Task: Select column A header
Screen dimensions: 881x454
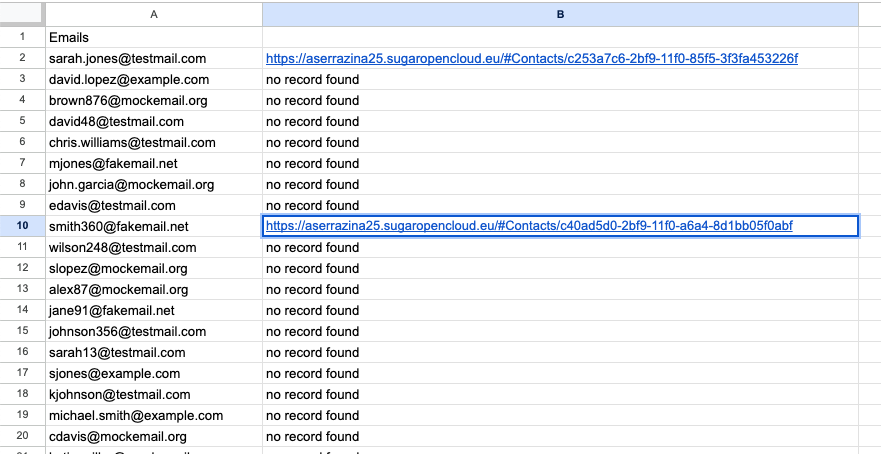Action: [x=153, y=14]
